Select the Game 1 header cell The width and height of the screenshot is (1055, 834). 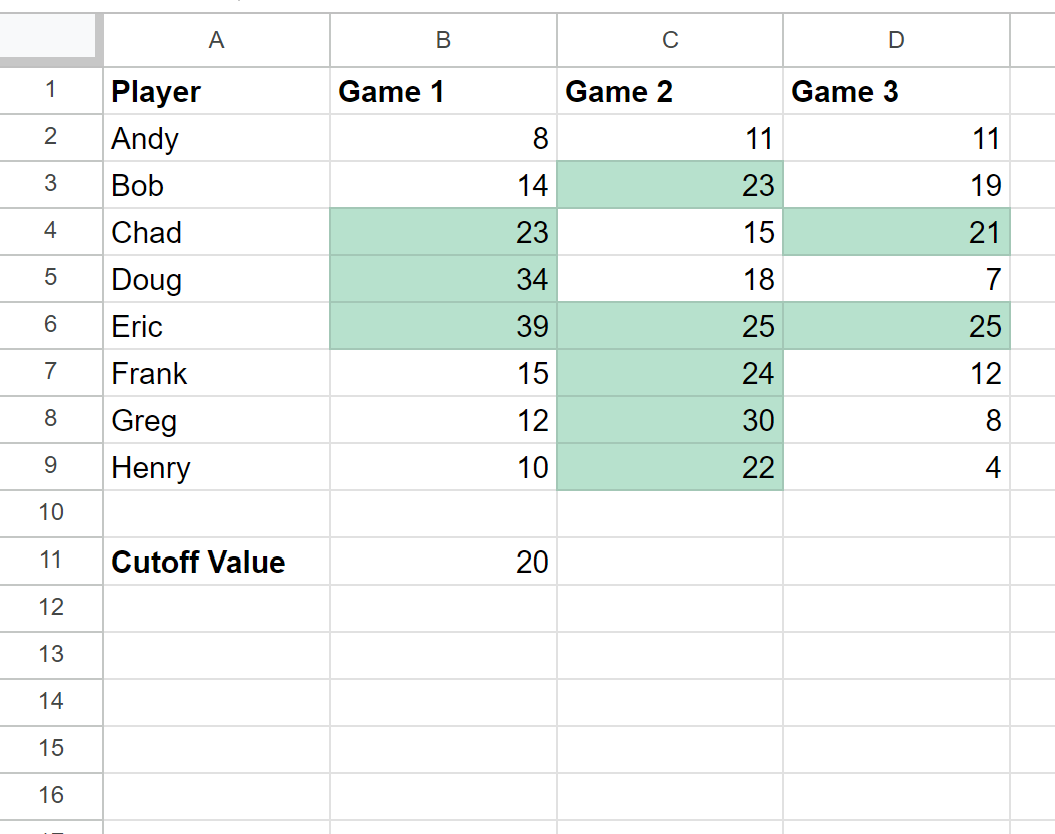click(443, 91)
